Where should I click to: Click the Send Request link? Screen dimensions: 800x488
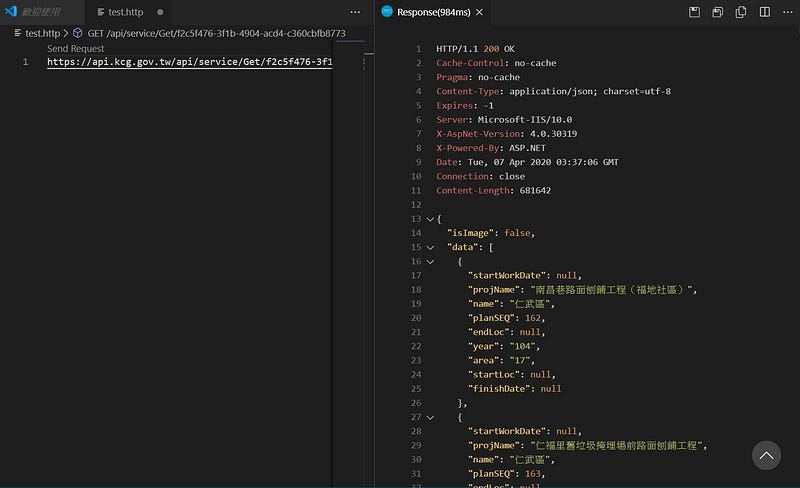75,48
